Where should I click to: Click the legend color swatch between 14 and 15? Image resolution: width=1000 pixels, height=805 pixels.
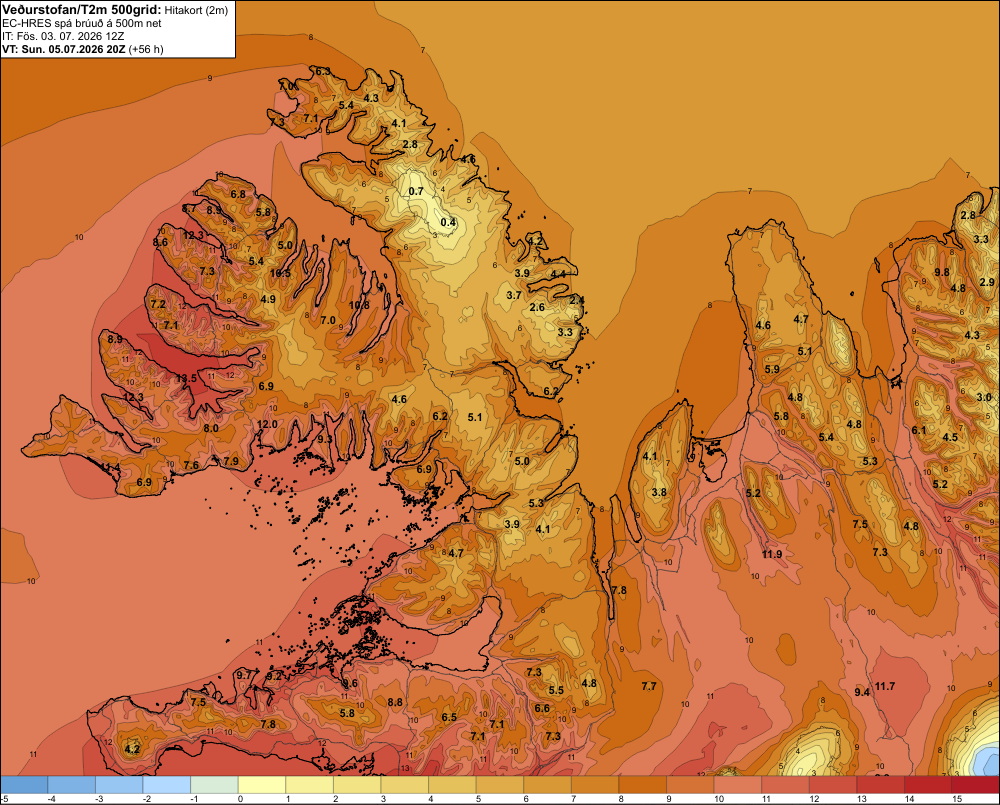[928, 785]
